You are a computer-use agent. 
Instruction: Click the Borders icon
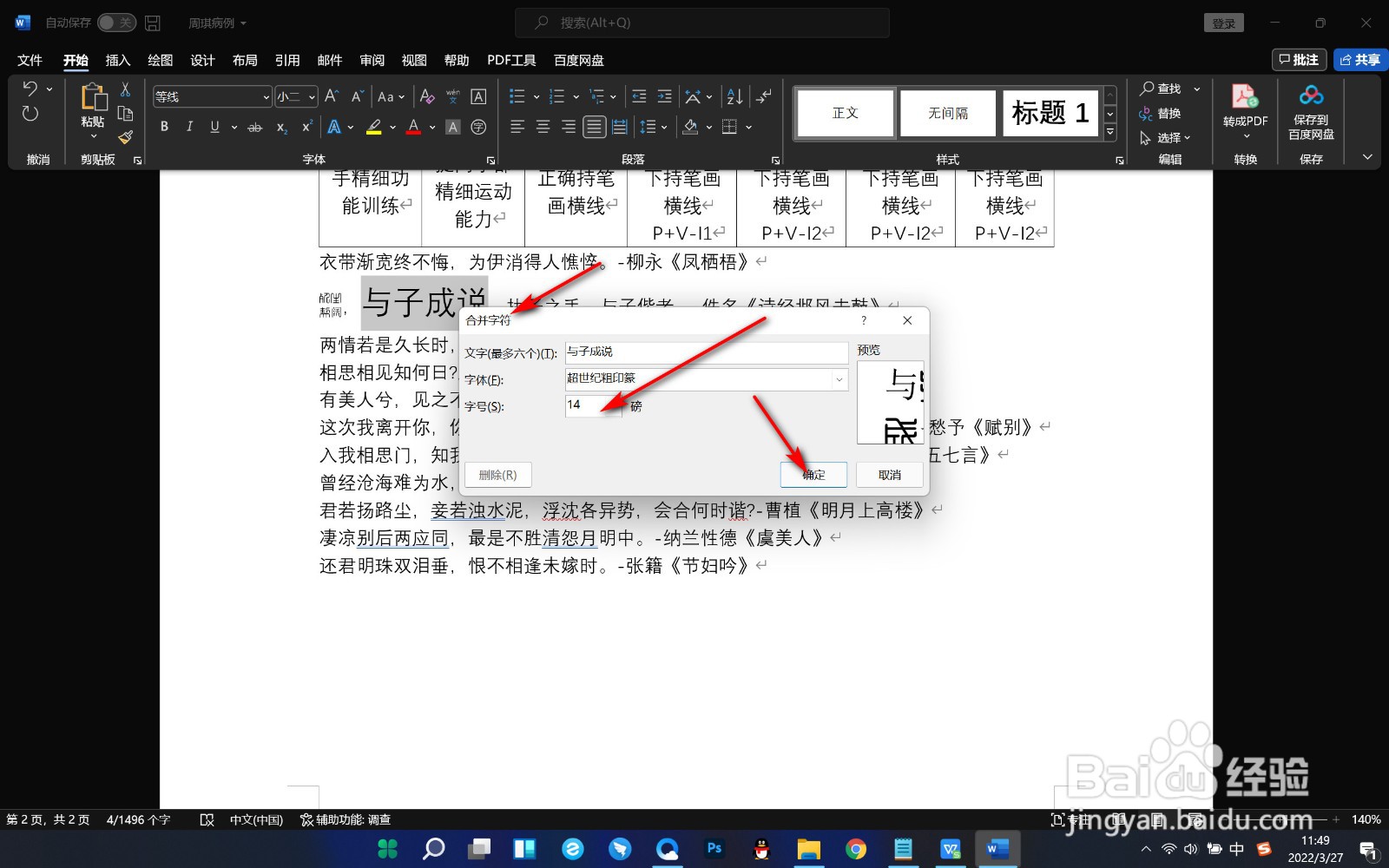(x=730, y=127)
